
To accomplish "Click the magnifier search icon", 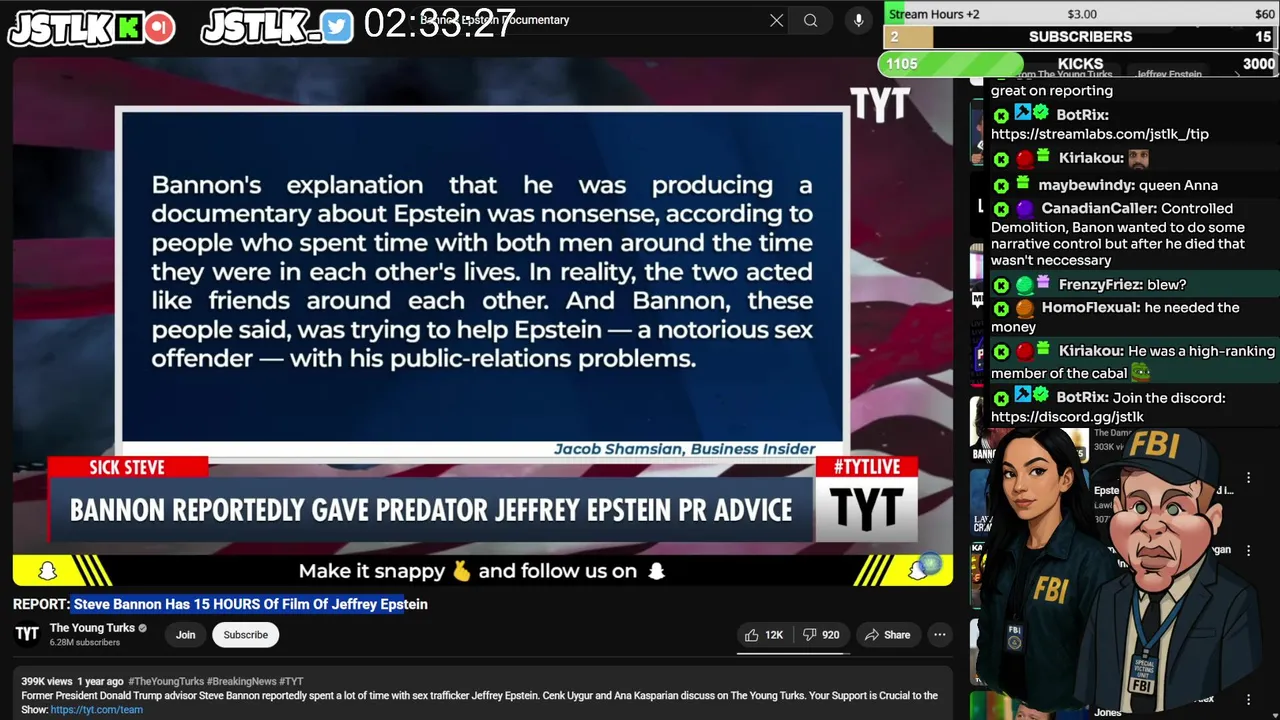I will click(811, 20).
